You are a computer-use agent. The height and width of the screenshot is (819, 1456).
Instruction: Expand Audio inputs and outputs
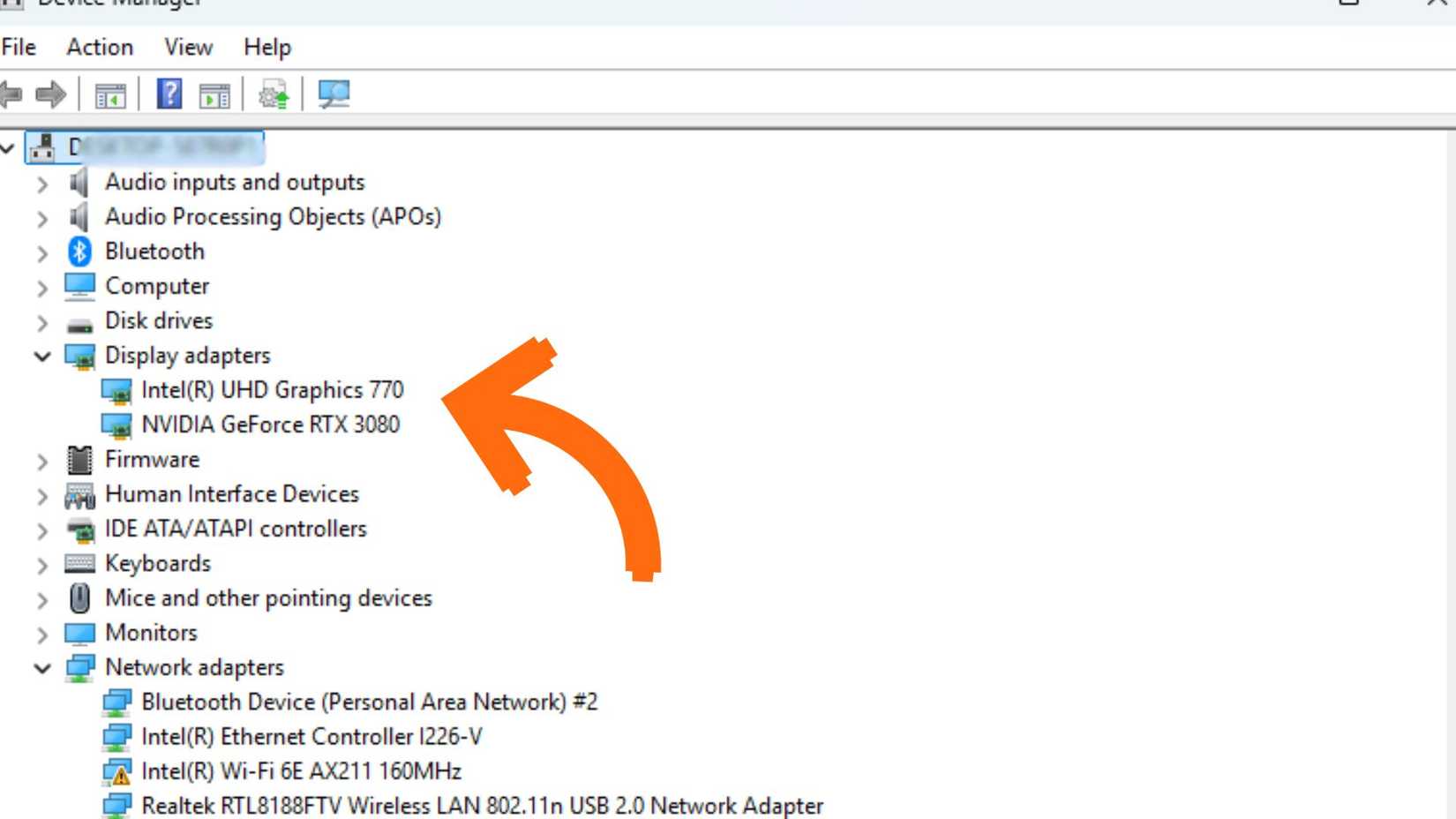(41, 184)
